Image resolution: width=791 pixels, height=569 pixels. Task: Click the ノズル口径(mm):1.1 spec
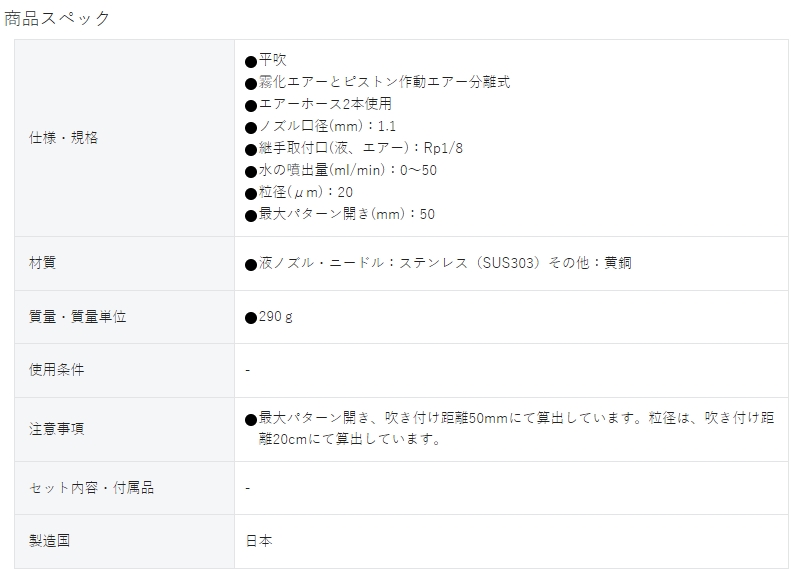[320, 126]
